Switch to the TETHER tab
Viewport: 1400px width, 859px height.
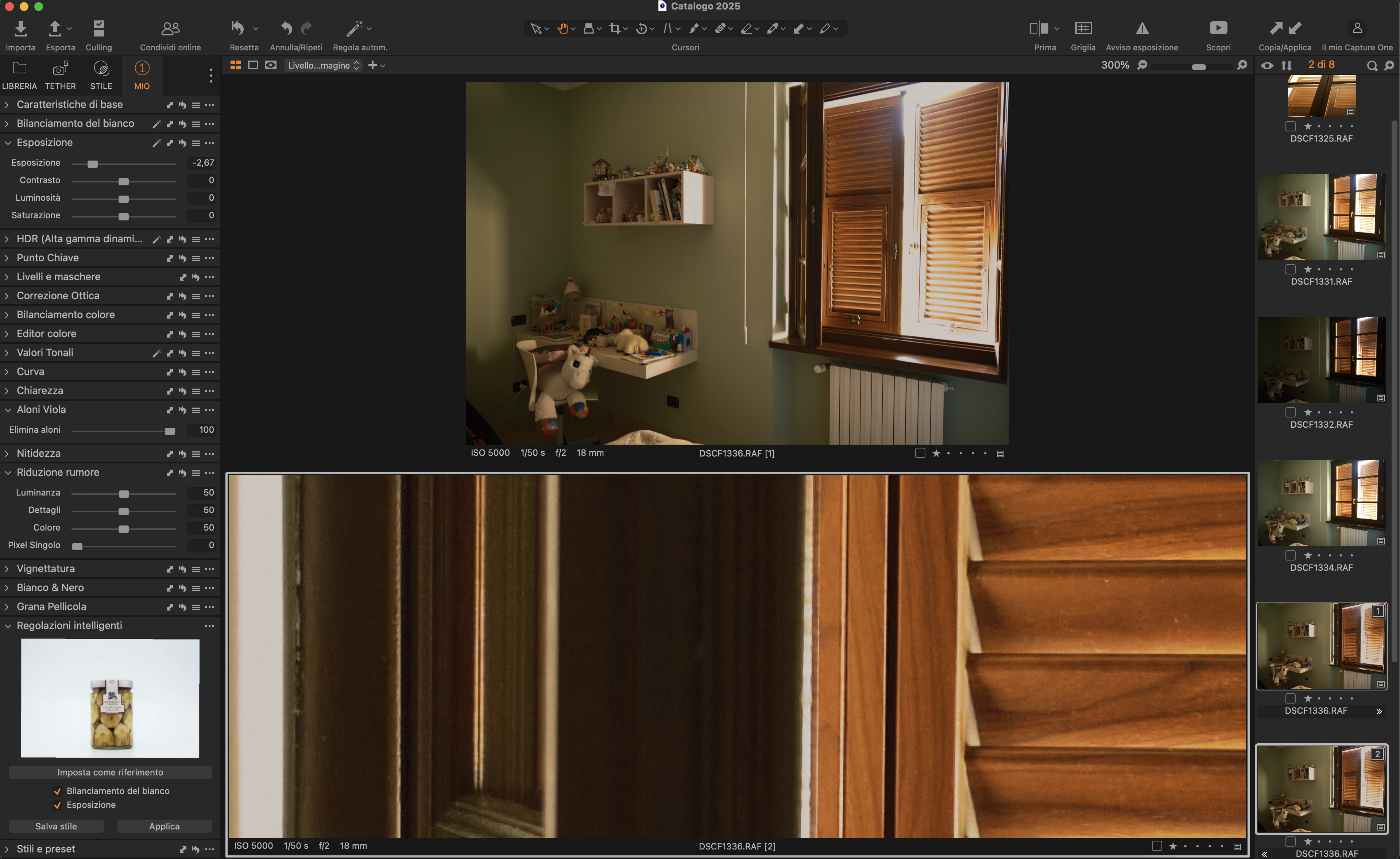(x=60, y=76)
